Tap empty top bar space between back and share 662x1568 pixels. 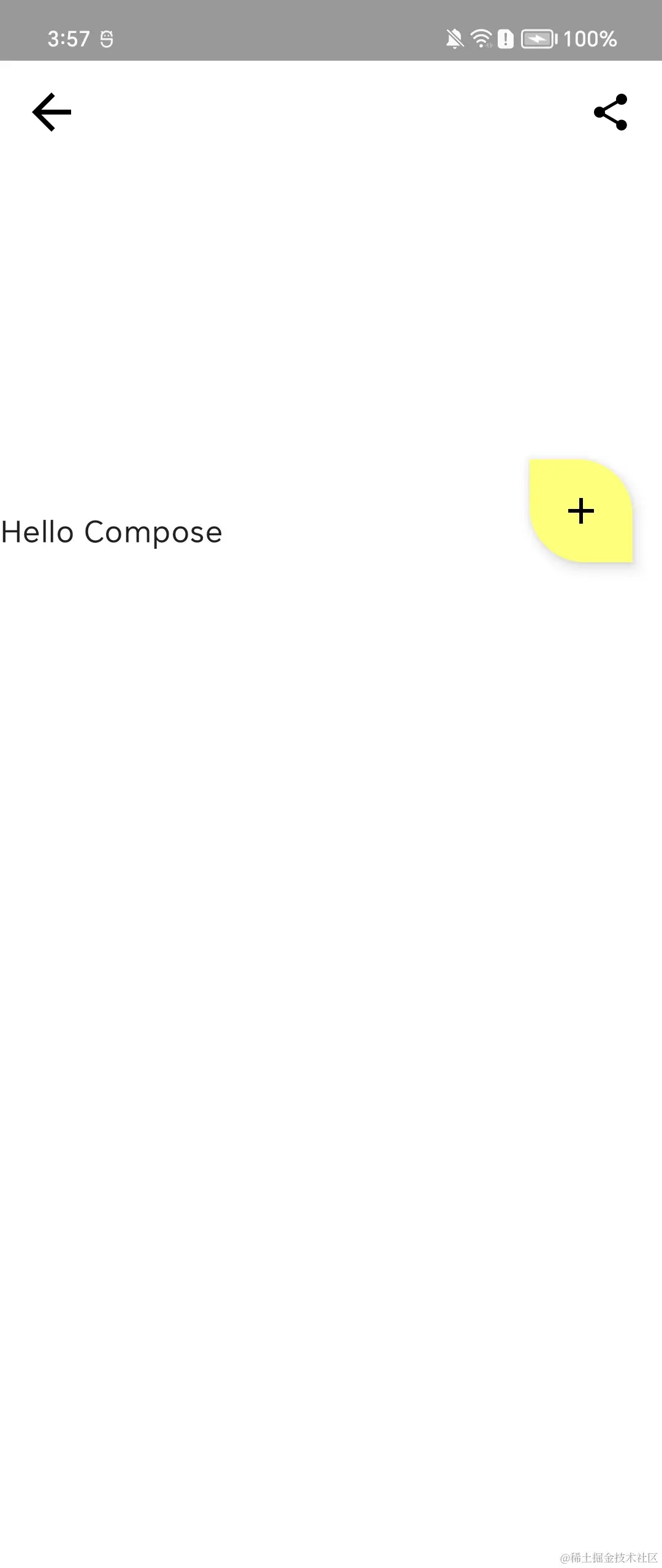point(331,112)
